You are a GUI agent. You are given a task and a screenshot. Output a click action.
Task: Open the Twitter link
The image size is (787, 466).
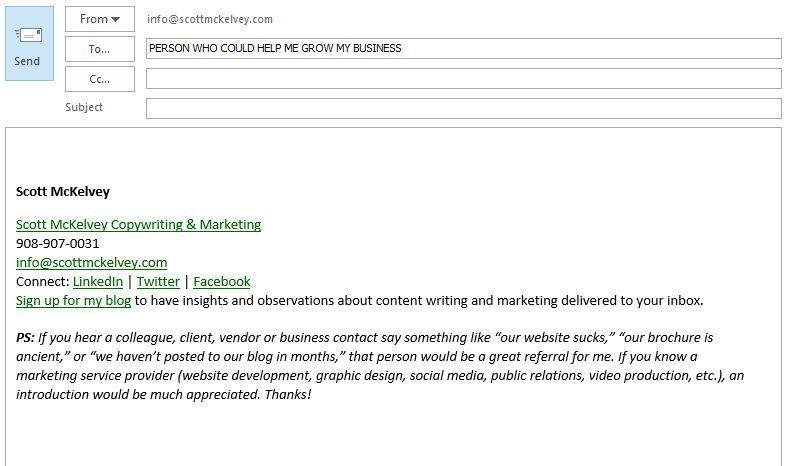coord(158,282)
